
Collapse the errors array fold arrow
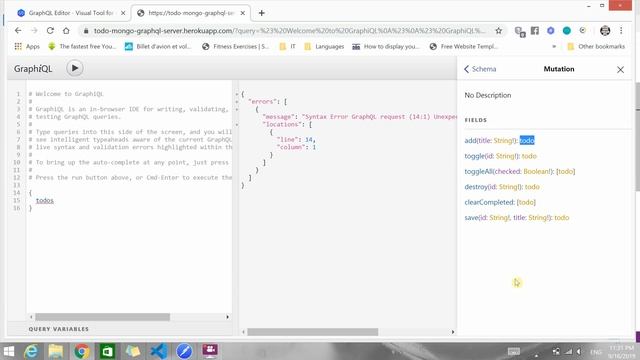tap(237, 102)
